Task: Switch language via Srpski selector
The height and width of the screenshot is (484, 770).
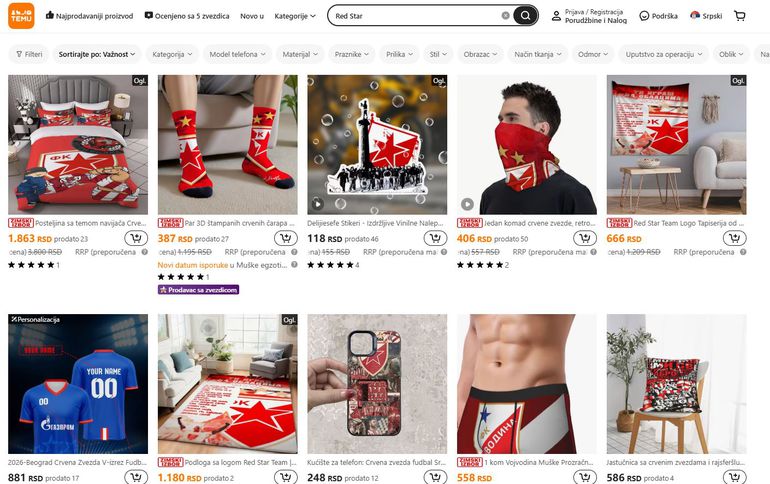Action: coord(706,16)
